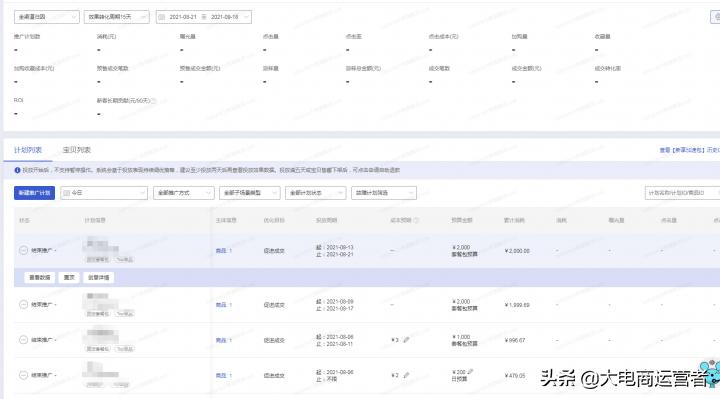Click the 2021-08-09 start date in the second row
Viewport: 720px width, 399px height.
click(339, 302)
